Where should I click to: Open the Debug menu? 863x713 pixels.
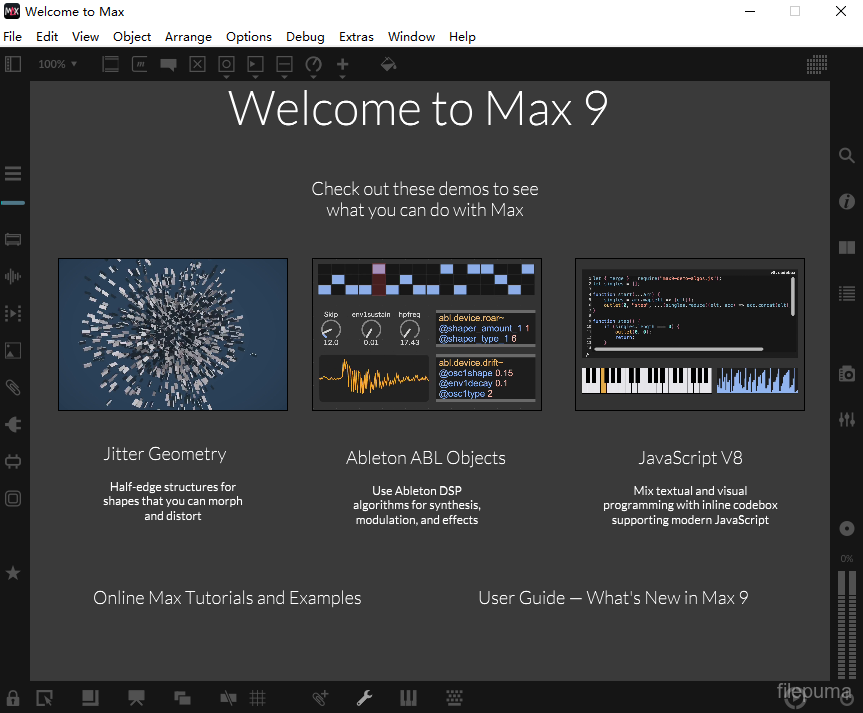[305, 37]
